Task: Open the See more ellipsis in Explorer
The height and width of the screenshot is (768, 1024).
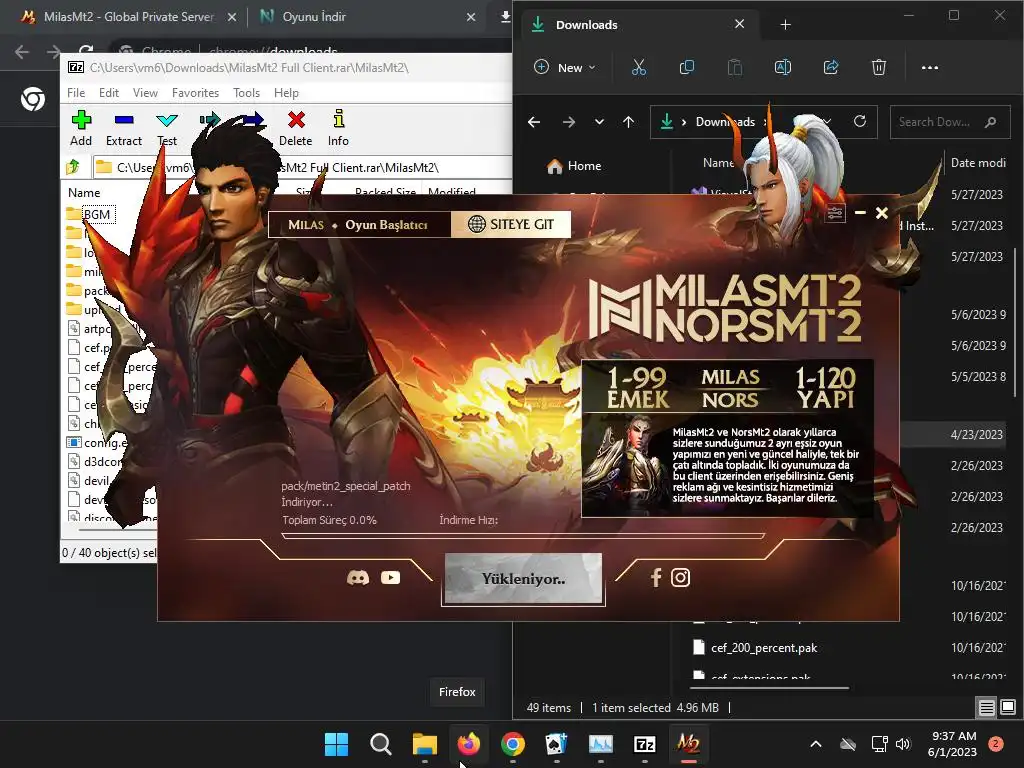Action: click(x=929, y=67)
